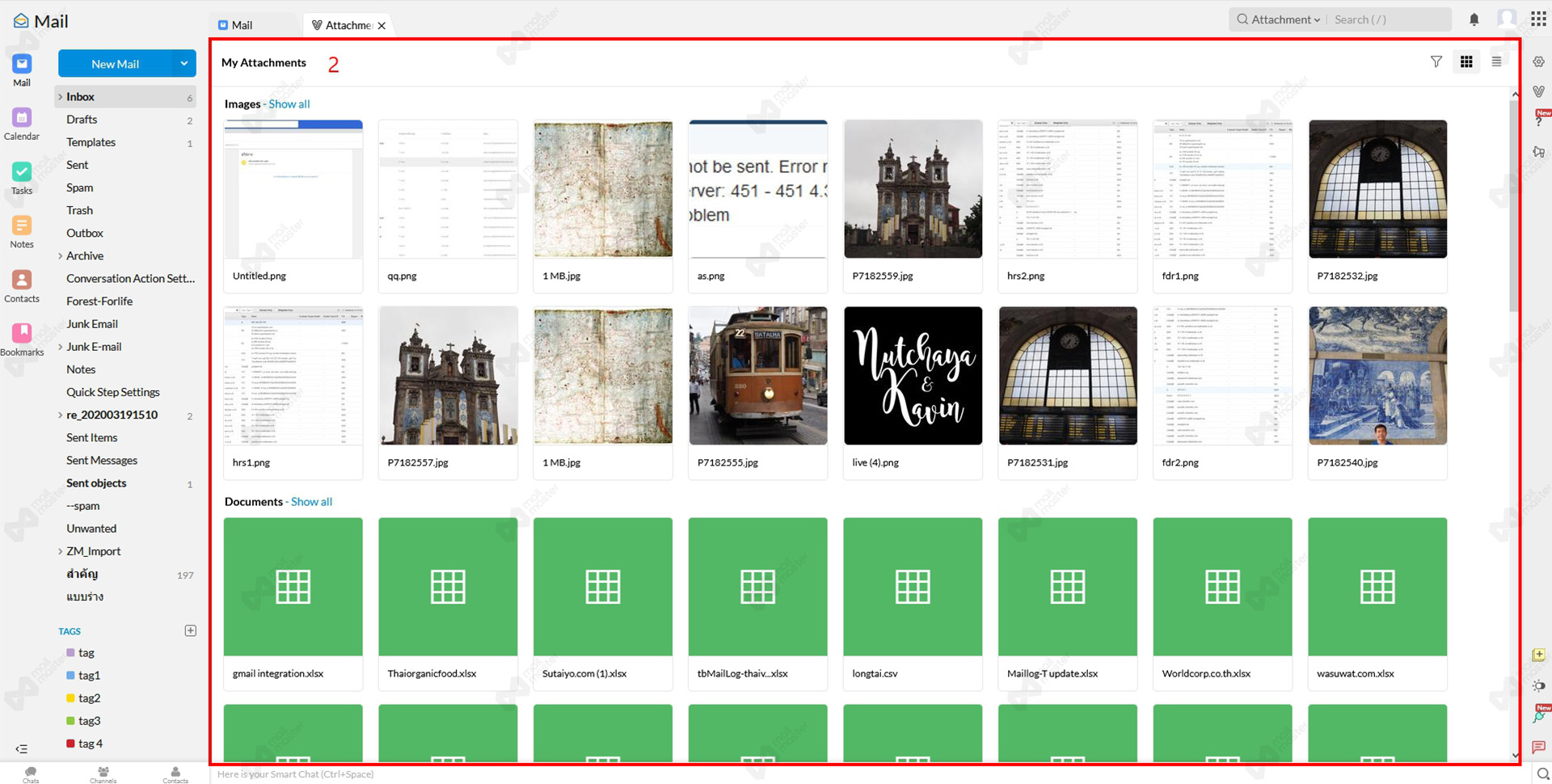
Task: Open the Tasks module
Action: pos(22,178)
